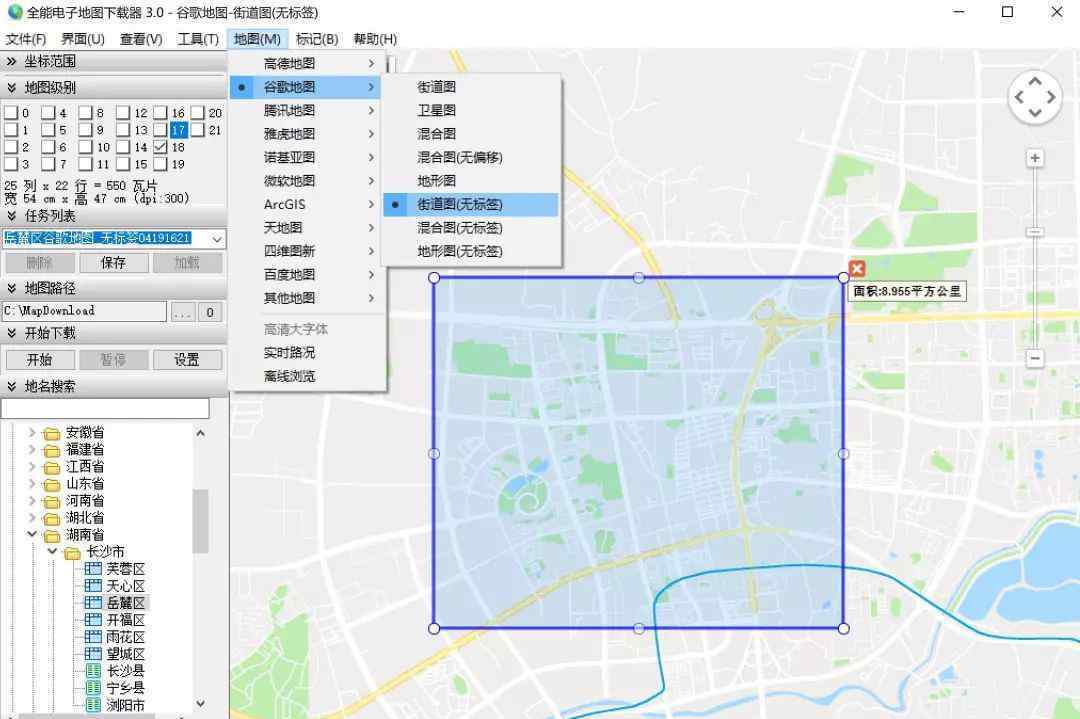Select 岳麓区 in the district tree
1080x719 pixels.
click(x=125, y=603)
